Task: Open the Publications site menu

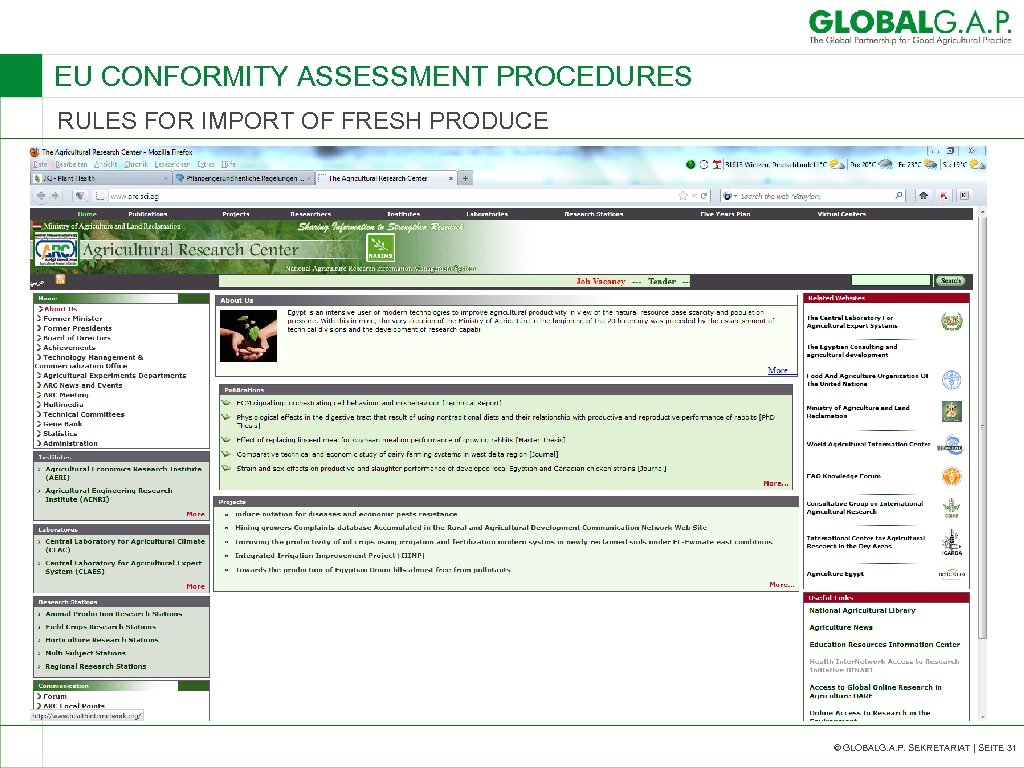Action: 148,214
